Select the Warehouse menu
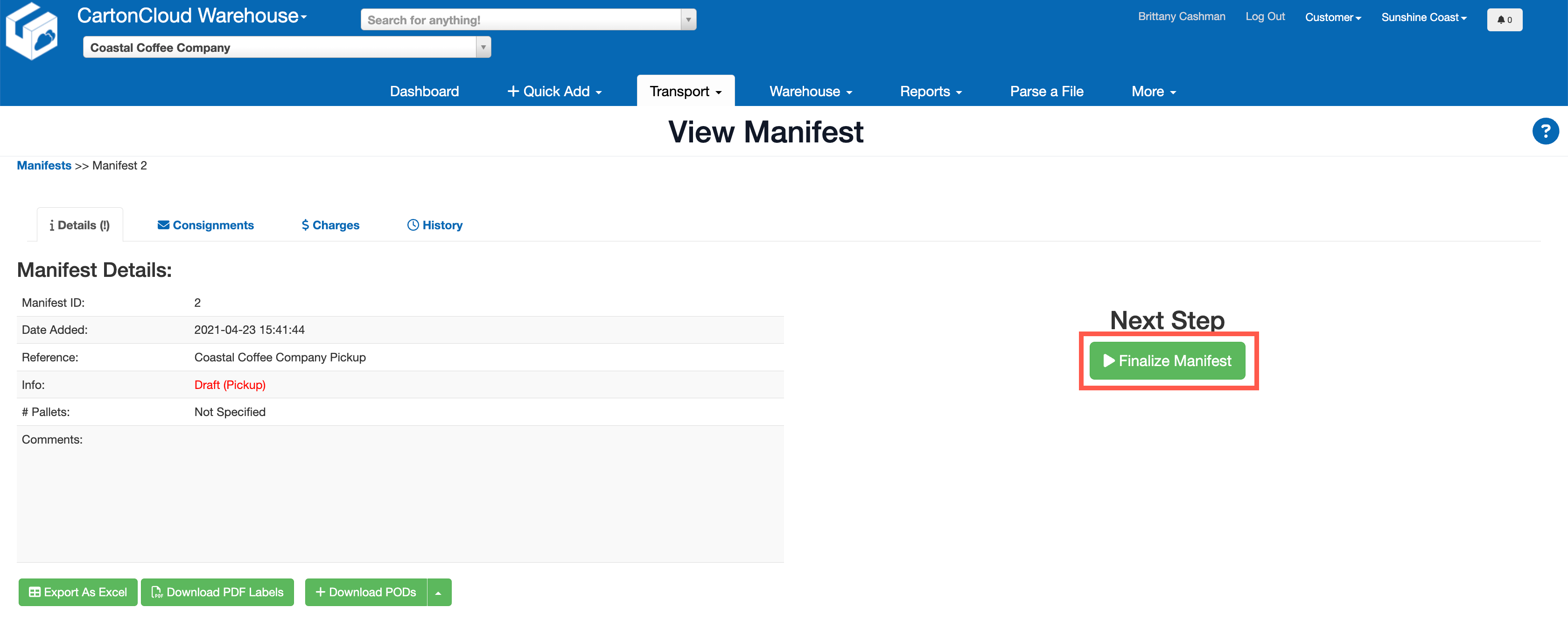 click(x=810, y=91)
